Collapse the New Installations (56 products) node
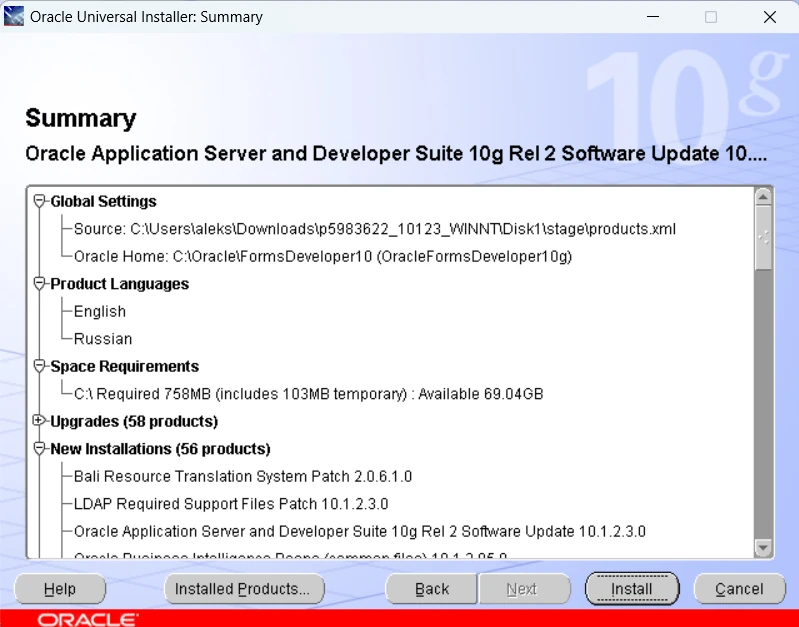Screen dimensions: 799x627 tap(39, 449)
